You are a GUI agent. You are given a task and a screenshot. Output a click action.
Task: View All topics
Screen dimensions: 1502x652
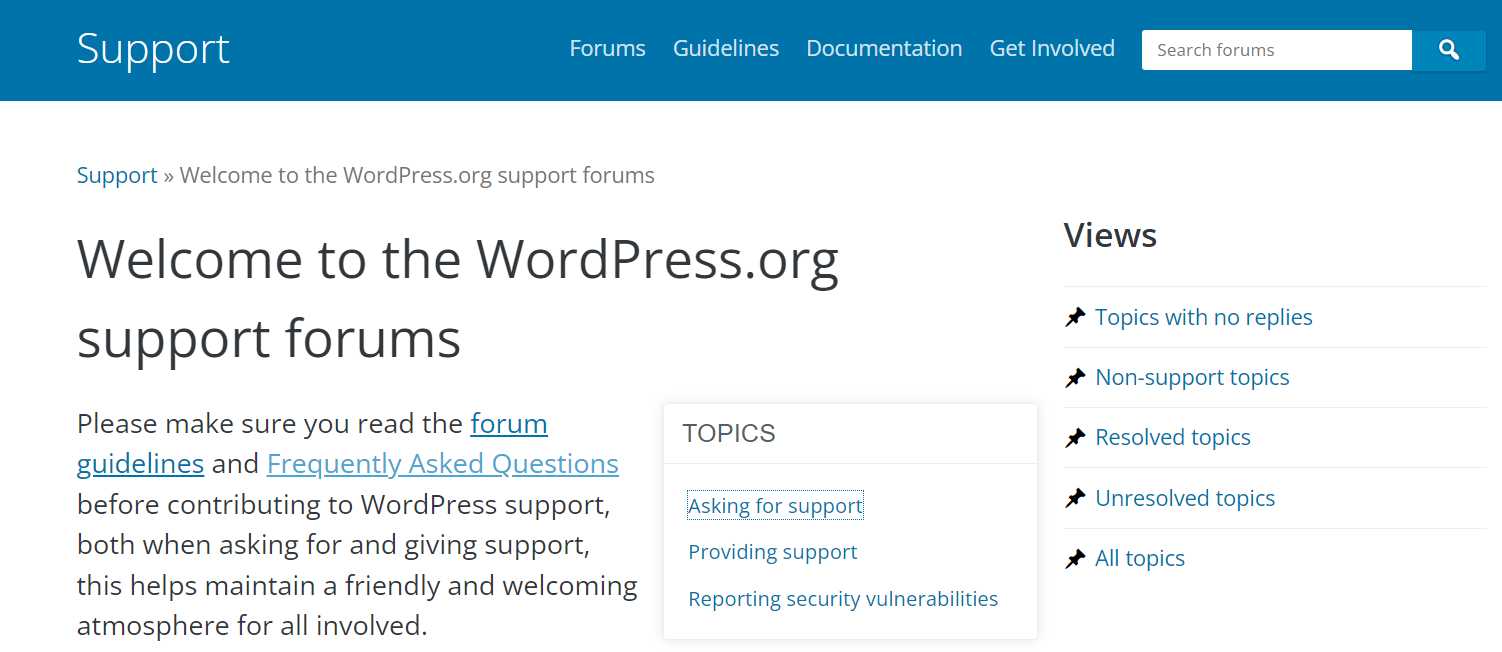coord(1140,558)
